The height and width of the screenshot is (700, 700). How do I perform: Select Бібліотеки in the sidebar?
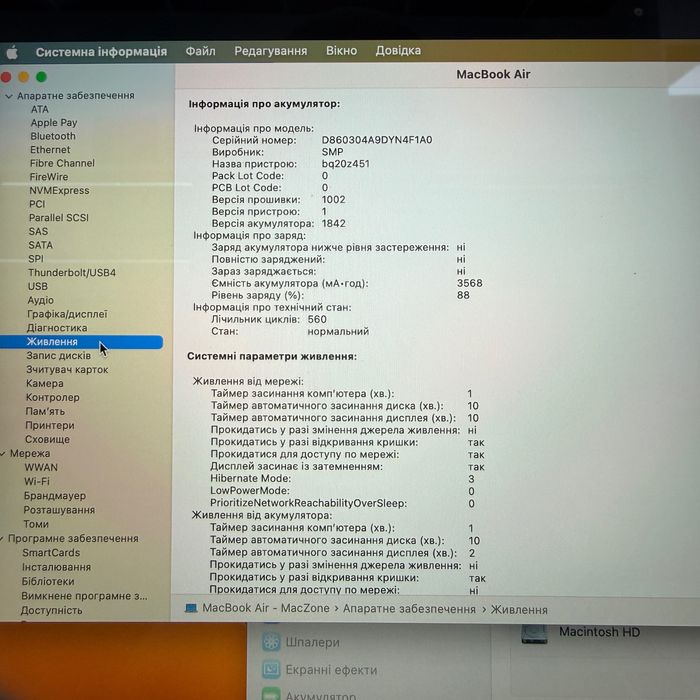[x=48, y=582]
